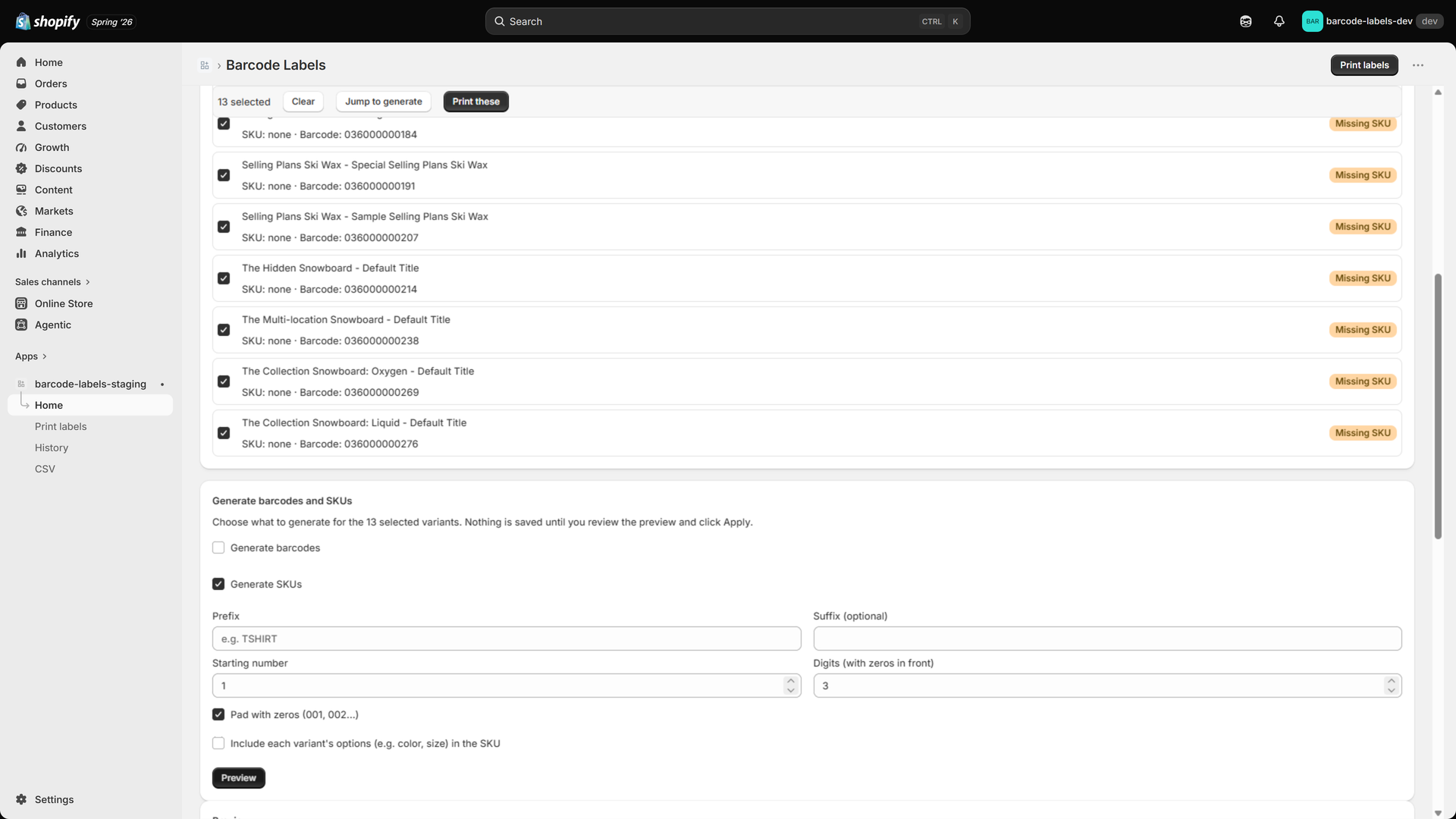Viewport: 1456px width, 819px height.
Task: Click the Settings gear icon
Action: click(x=21, y=799)
